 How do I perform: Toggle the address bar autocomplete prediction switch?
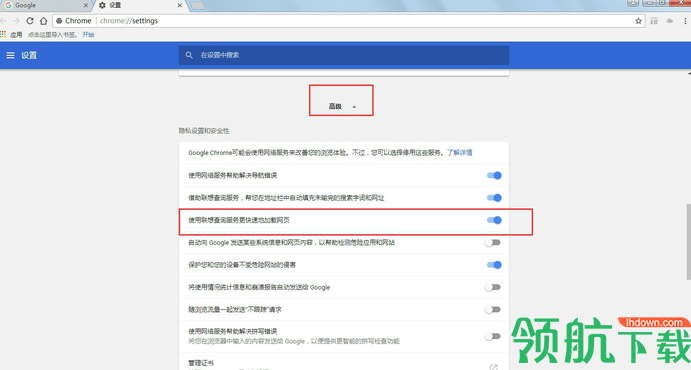pos(494,198)
